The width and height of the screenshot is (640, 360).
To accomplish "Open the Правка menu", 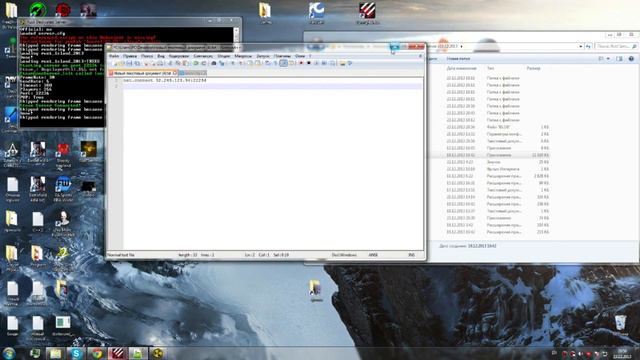I will [x=130, y=56].
